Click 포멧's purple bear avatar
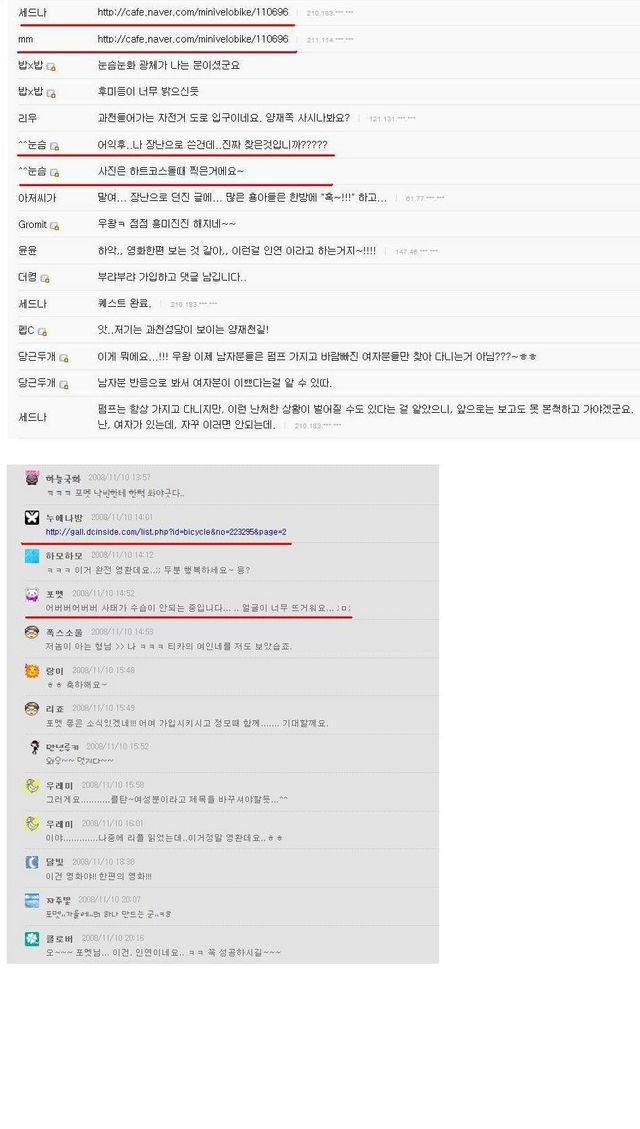Viewport: 640px width, 1129px height. coord(32,594)
